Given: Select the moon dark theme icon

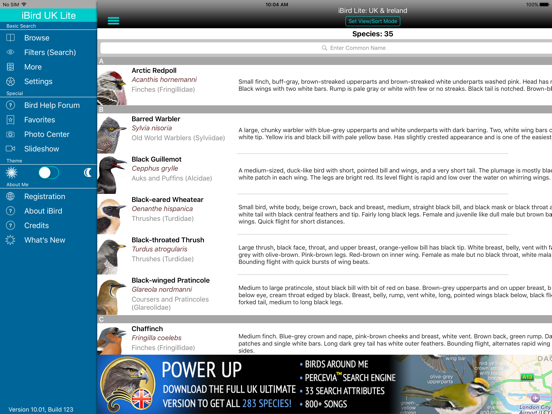Looking at the screenshot, I should pos(87,172).
